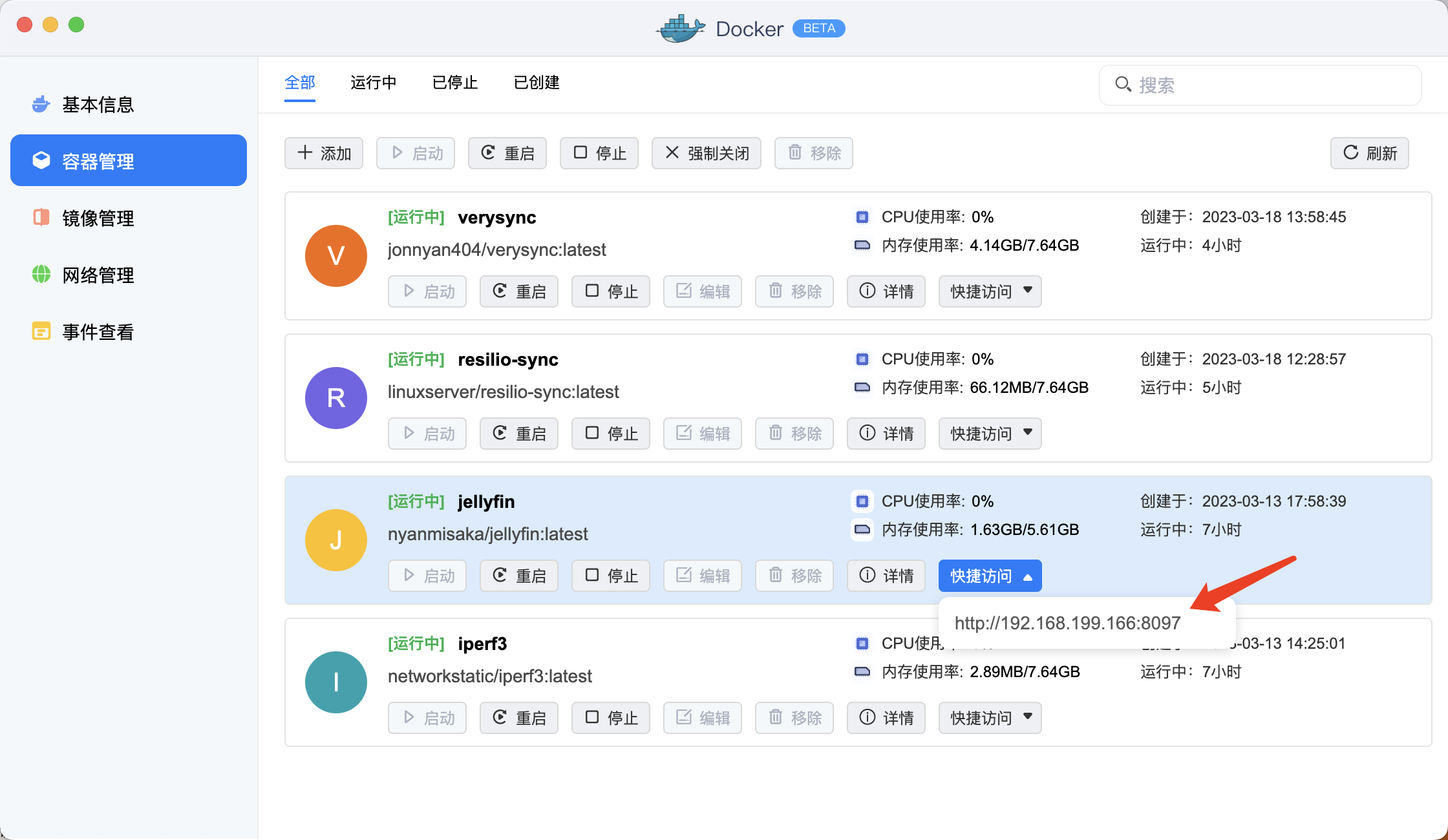Click image name nyanmisaka/jellyfin:latest

[x=488, y=534]
